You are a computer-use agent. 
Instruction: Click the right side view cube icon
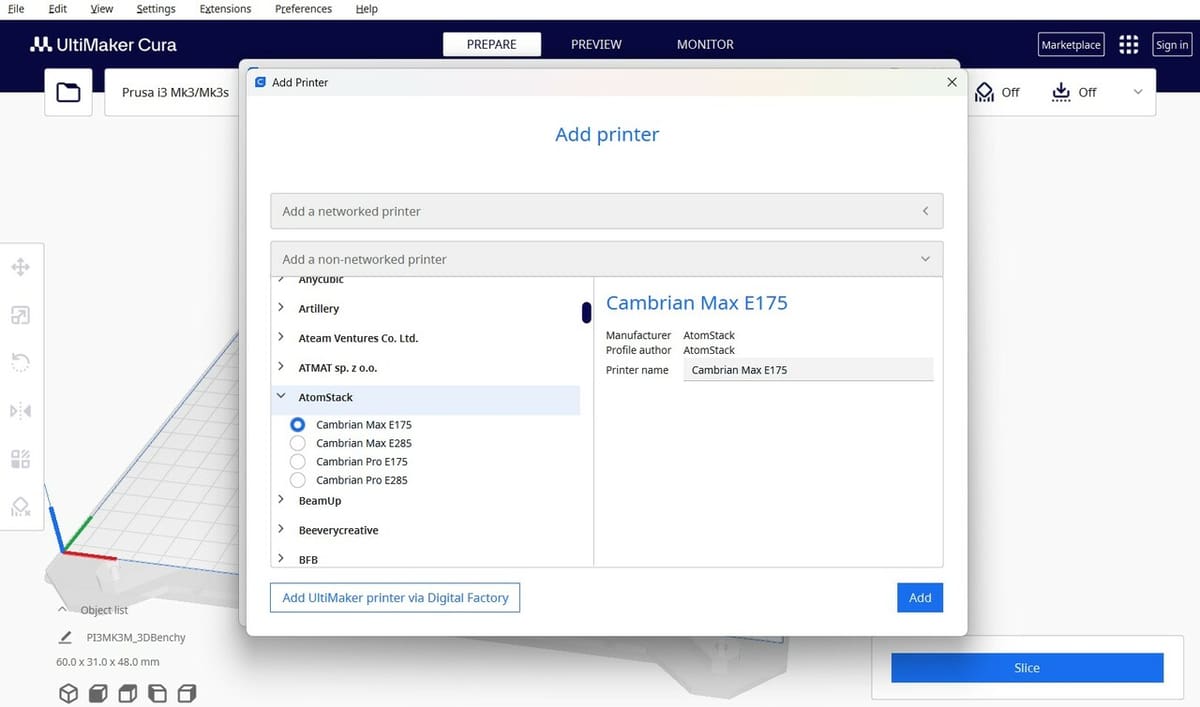coord(188,693)
